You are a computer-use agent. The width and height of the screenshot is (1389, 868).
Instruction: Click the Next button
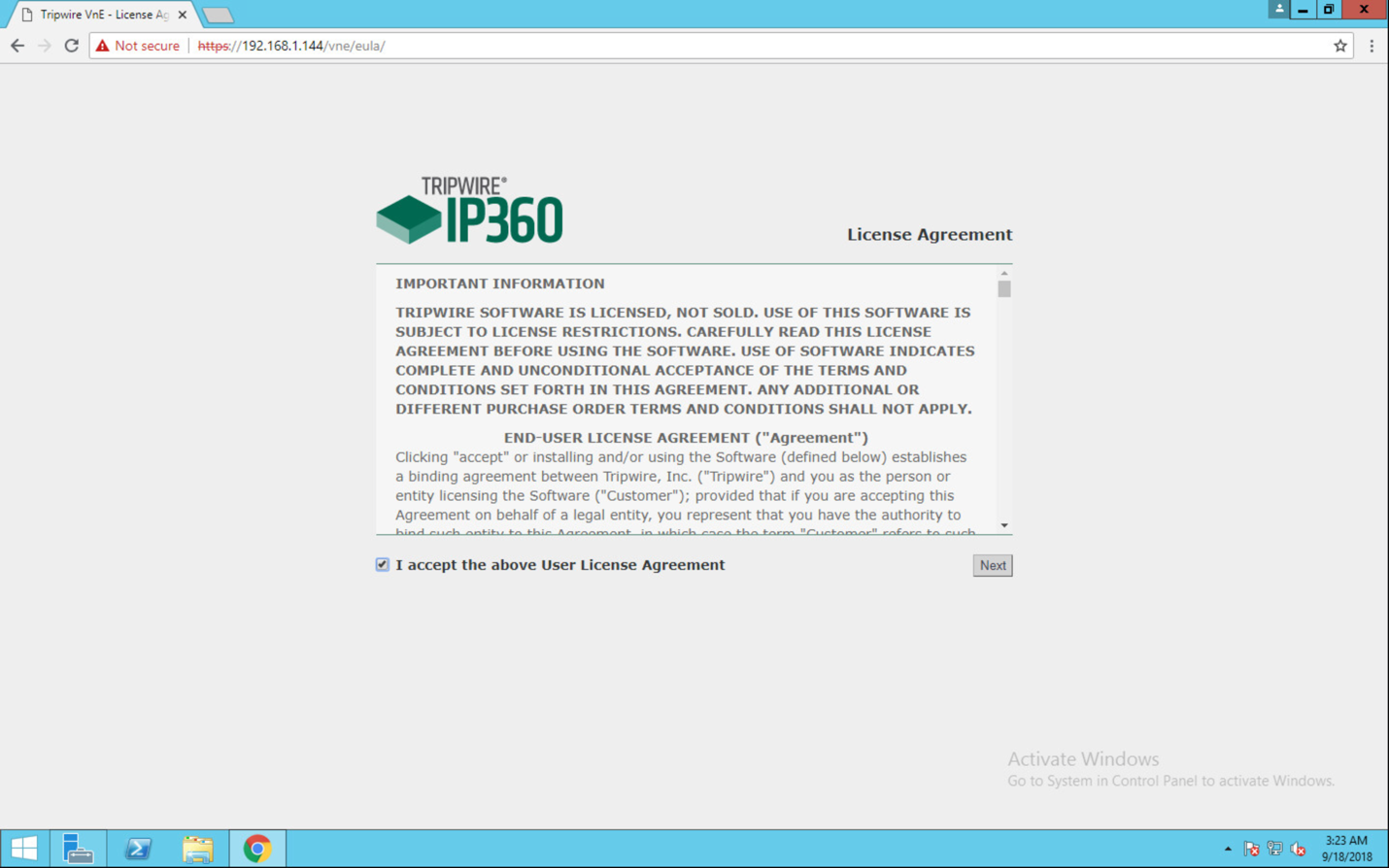click(x=993, y=565)
